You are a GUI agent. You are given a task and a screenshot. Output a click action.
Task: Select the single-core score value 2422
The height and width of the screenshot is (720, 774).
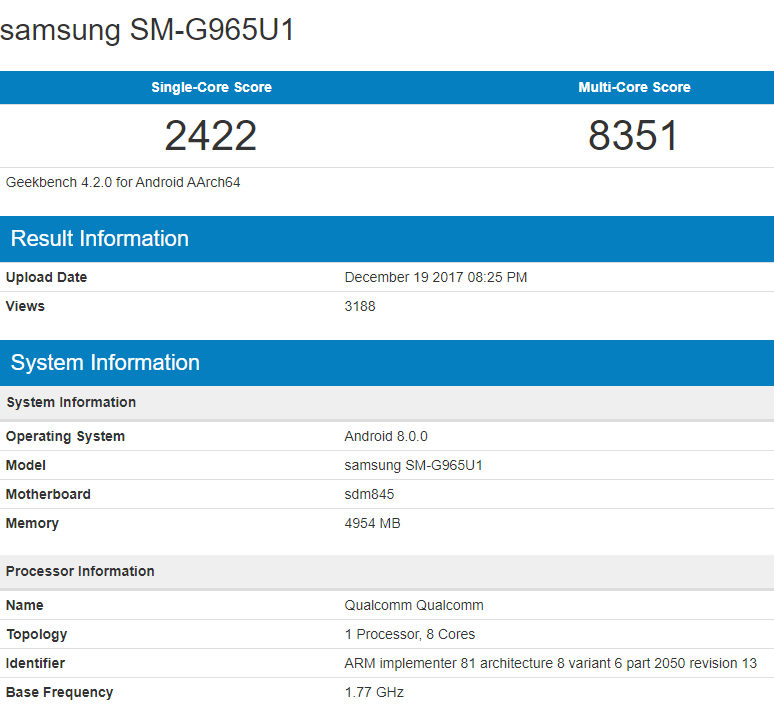pos(211,136)
